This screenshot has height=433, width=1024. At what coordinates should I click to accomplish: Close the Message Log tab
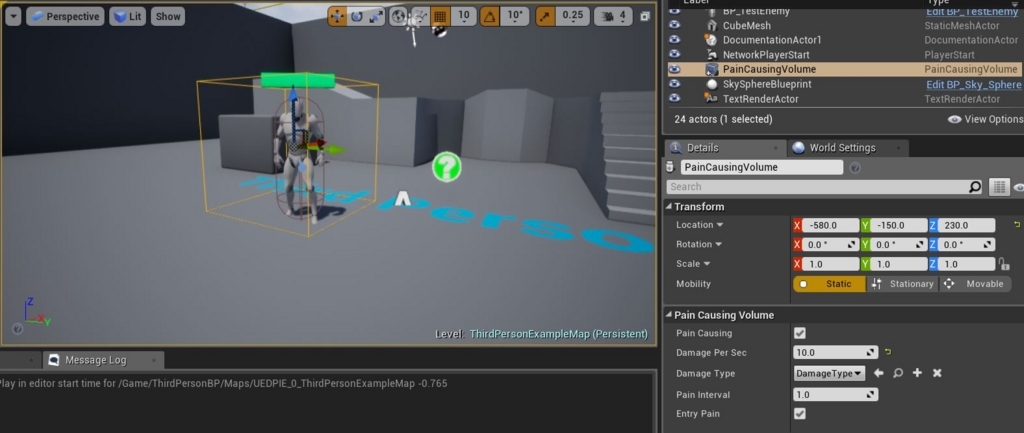[x=154, y=361]
